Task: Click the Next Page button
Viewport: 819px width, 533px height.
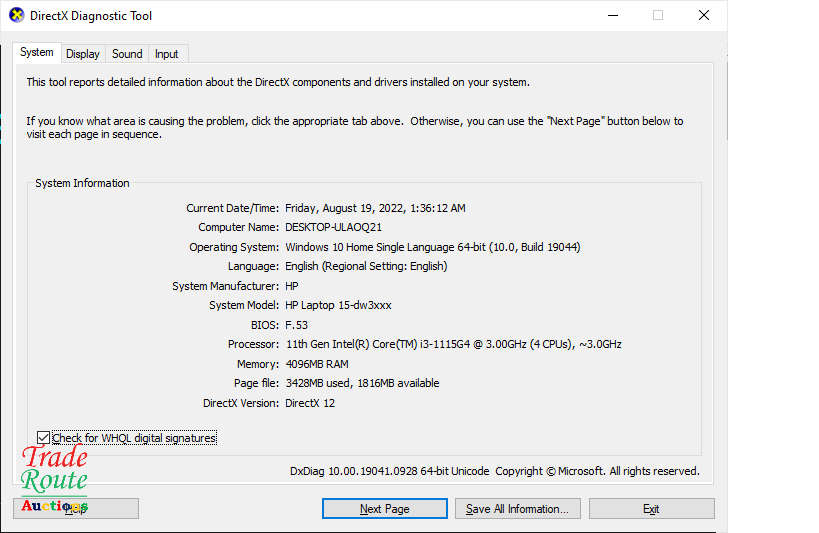Action: pyautogui.click(x=384, y=509)
